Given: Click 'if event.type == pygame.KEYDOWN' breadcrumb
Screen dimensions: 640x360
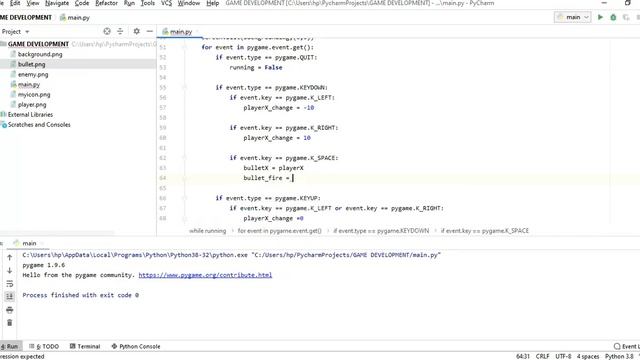Looking at the screenshot, I should click(381, 231).
